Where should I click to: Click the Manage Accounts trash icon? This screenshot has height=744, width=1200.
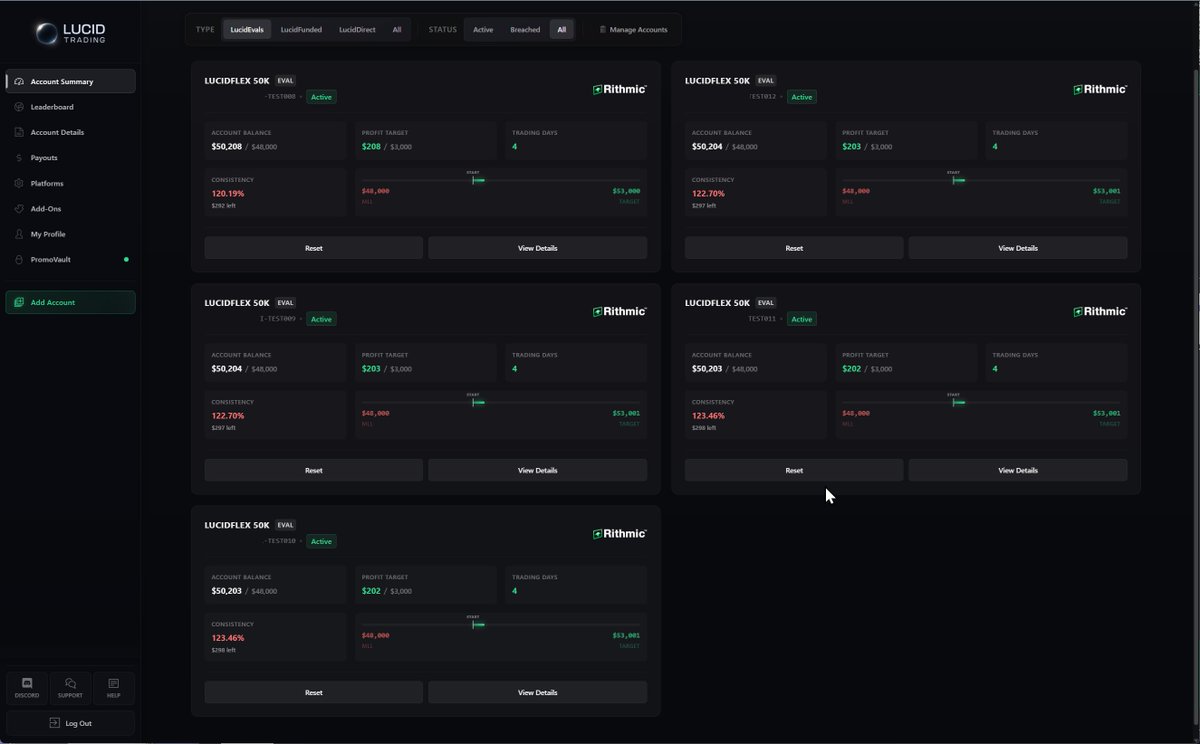603,30
